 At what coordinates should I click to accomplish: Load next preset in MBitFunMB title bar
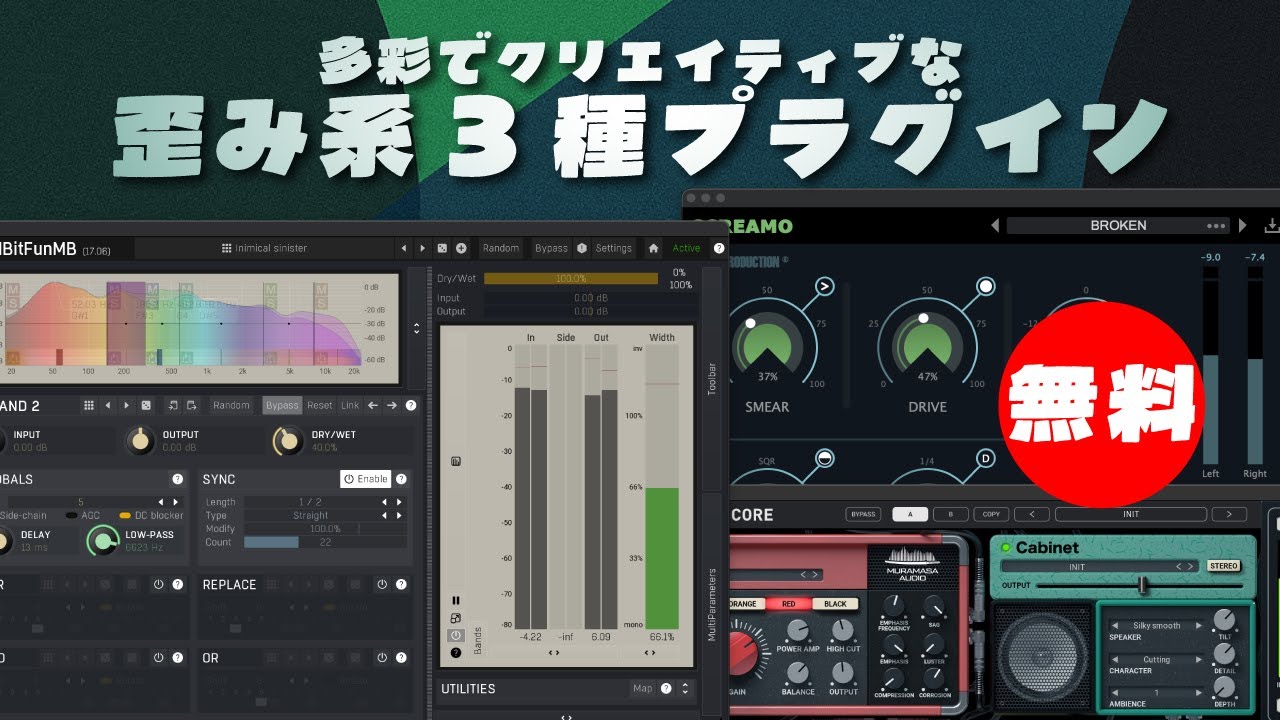point(421,248)
